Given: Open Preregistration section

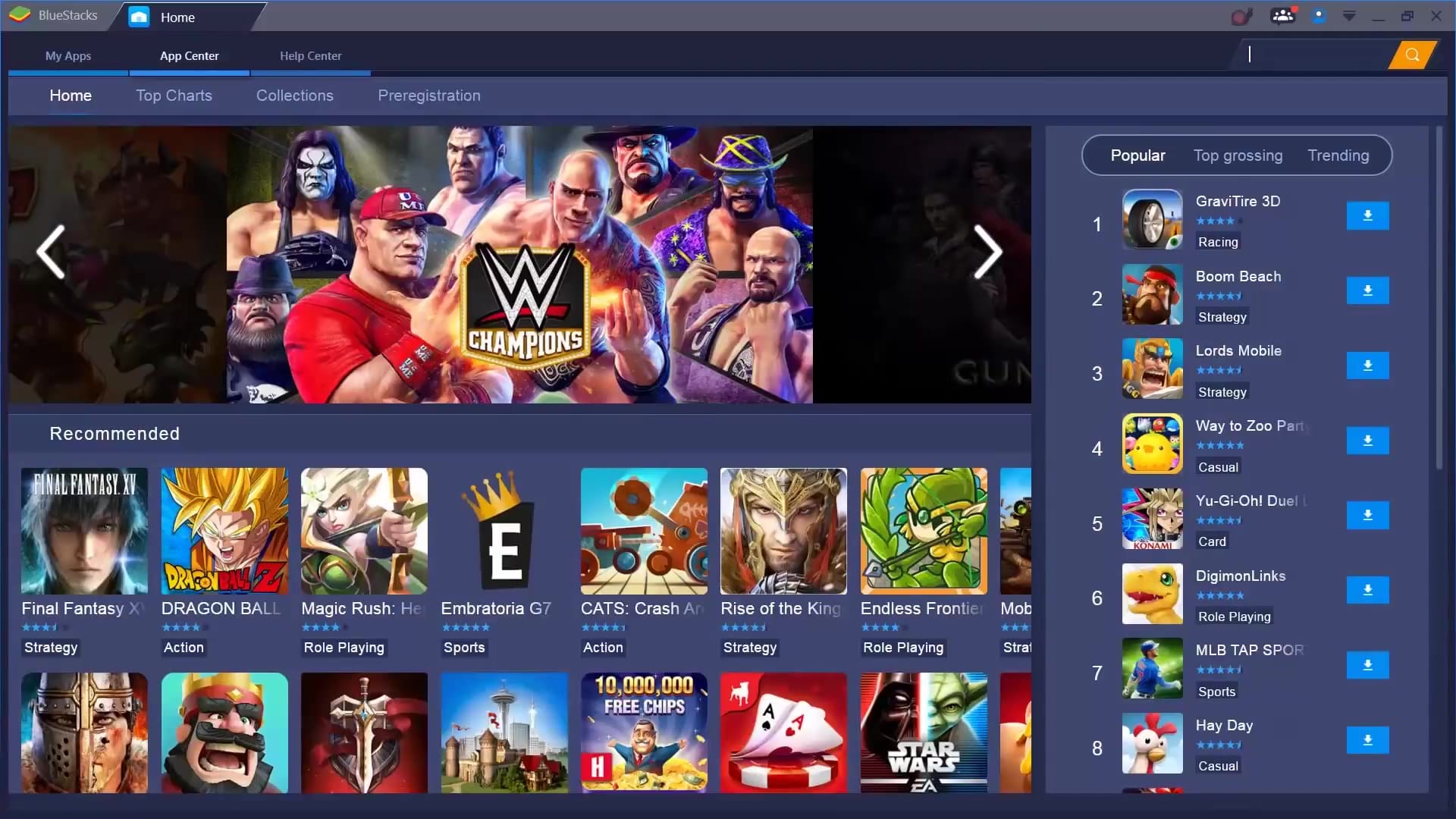Looking at the screenshot, I should tap(429, 96).
